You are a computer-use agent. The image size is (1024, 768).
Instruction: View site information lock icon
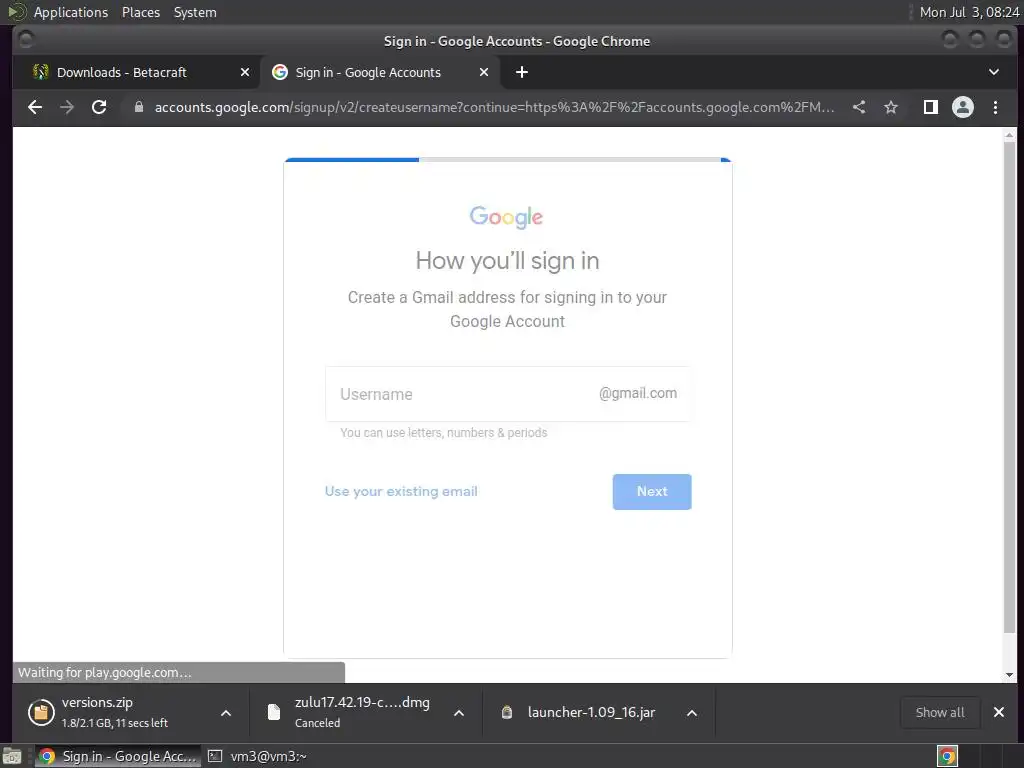coord(138,107)
